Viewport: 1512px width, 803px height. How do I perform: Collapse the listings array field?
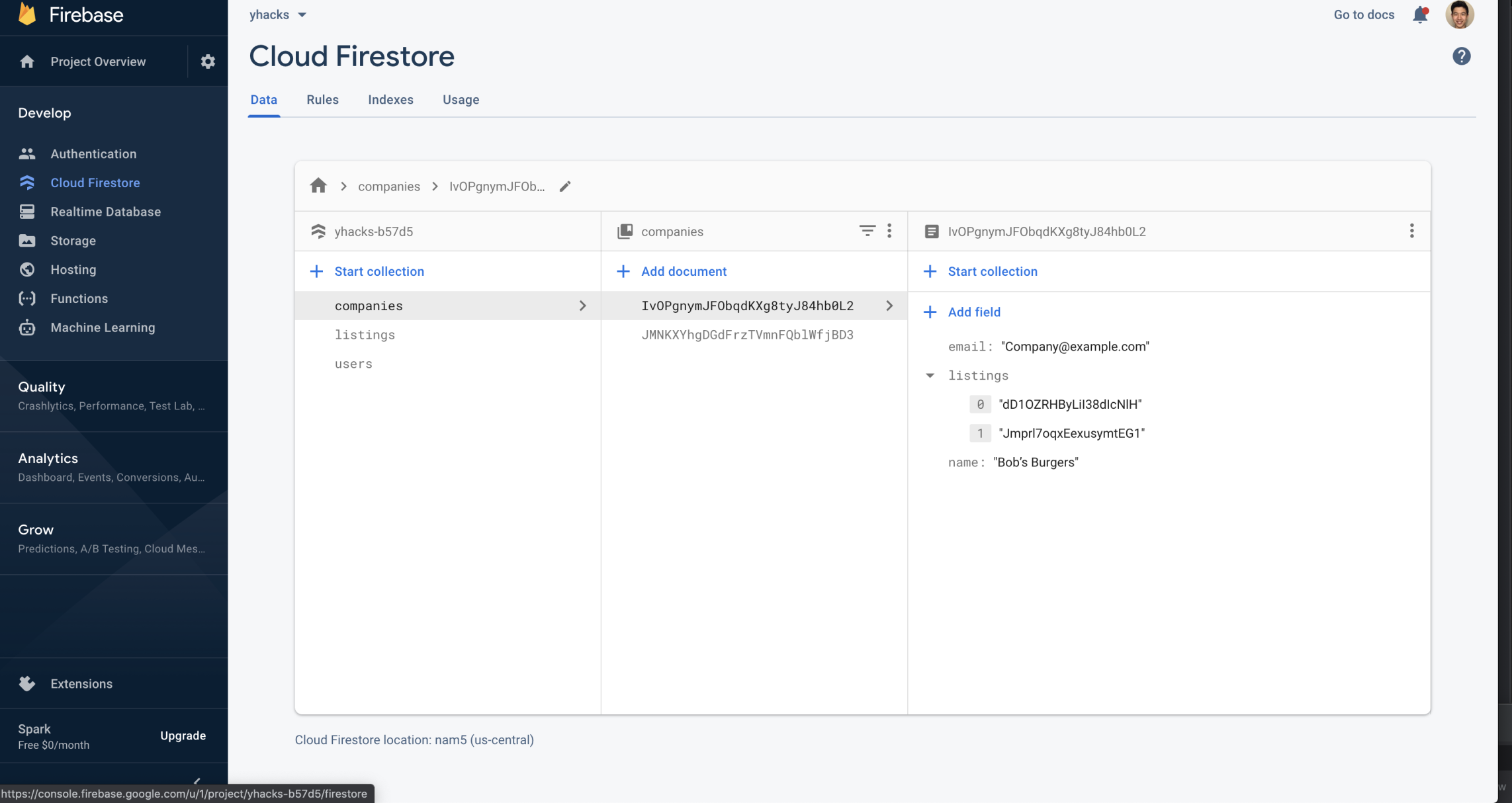click(930, 376)
